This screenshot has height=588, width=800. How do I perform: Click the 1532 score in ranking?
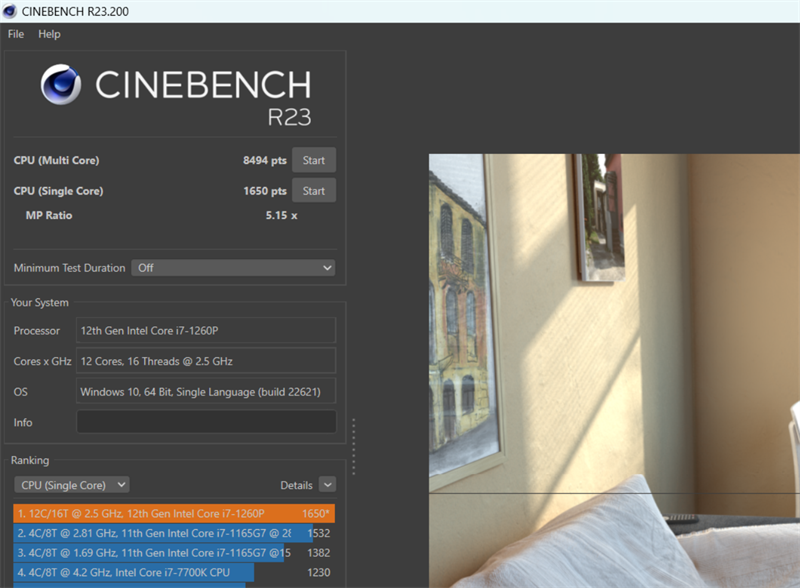click(x=318, y=533)
